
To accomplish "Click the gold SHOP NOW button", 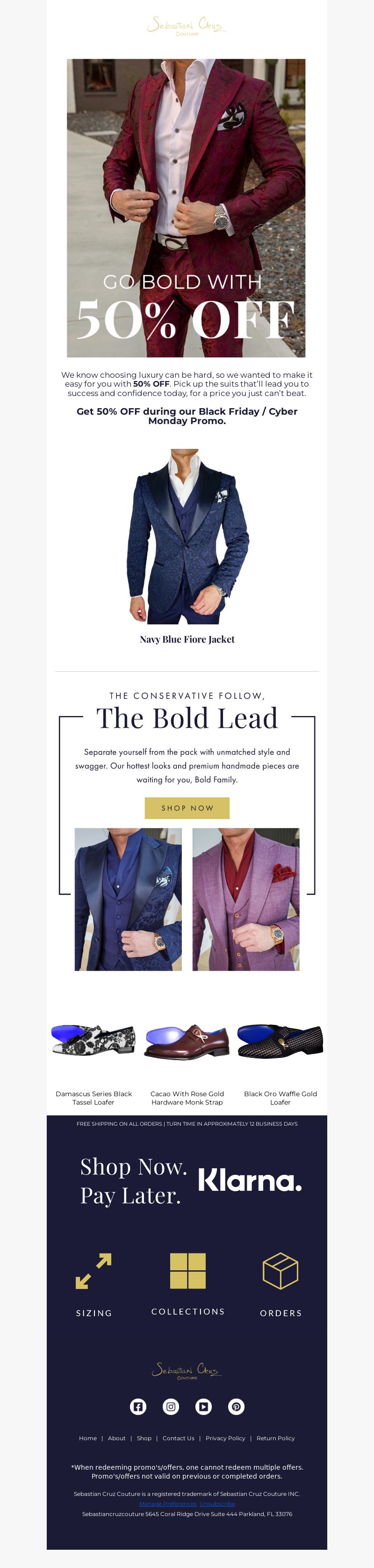I will point(187,808).
